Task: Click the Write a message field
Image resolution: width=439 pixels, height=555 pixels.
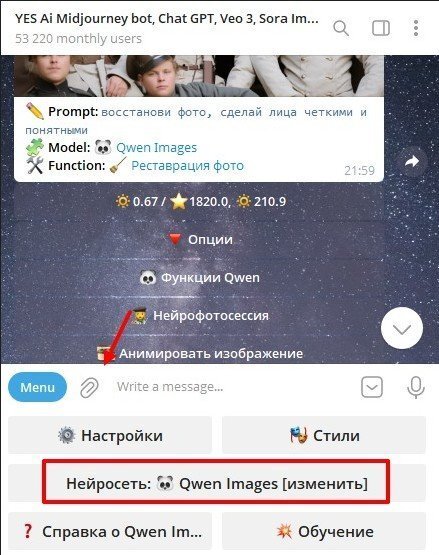Action: point(230,387)
